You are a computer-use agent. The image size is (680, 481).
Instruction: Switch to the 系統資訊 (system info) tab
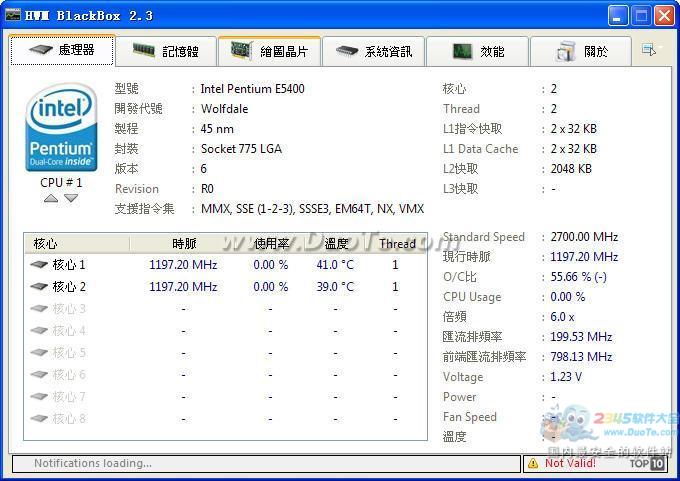point(373,52)
